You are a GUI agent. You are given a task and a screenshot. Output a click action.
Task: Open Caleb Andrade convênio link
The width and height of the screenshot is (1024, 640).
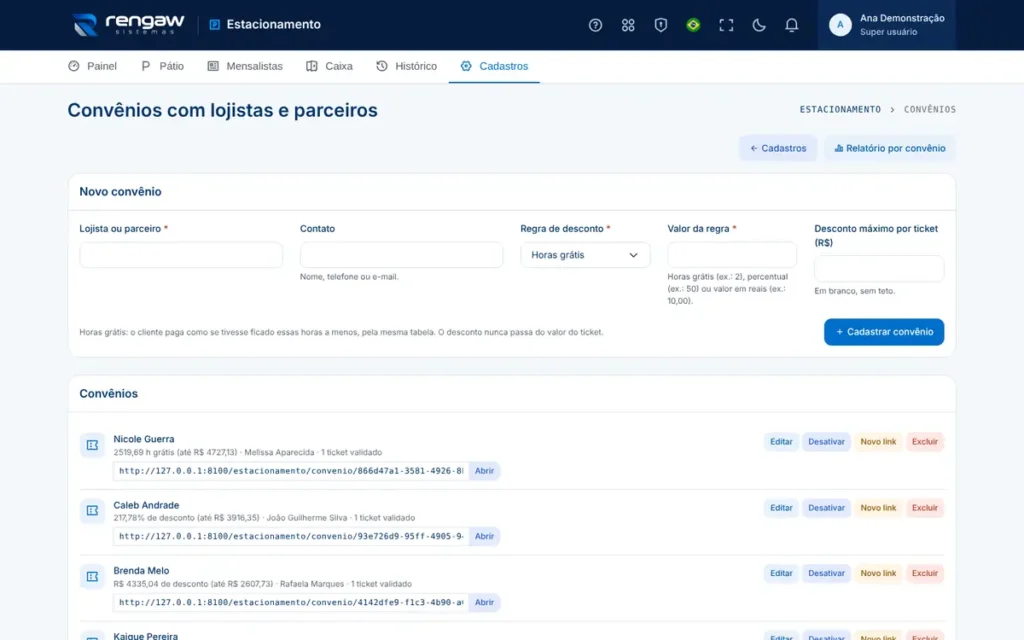tap(484, 536)
